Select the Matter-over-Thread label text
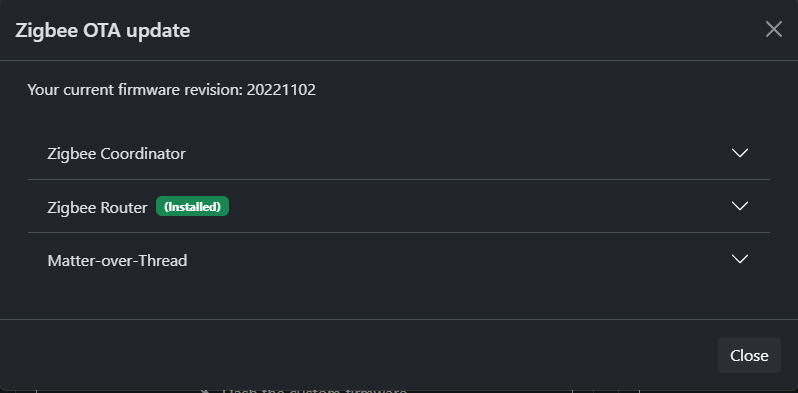Image resolution: width=798 pixels, height=393 pixels. coord(117,260)
